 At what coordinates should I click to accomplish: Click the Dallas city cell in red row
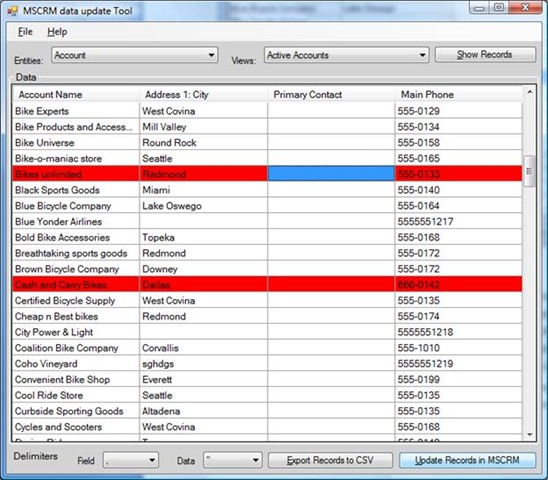[x=203, y=285]
